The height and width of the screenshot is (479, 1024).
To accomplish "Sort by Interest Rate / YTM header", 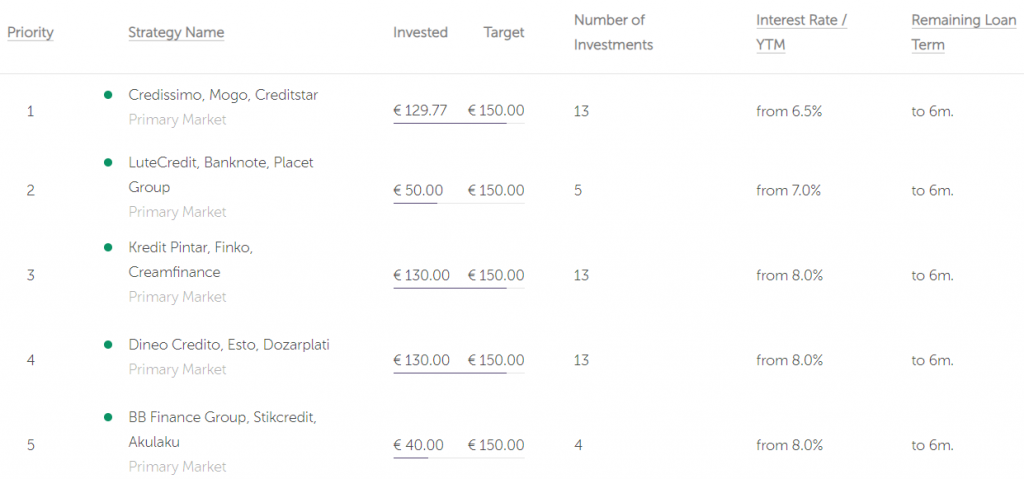I will (801, 33).
